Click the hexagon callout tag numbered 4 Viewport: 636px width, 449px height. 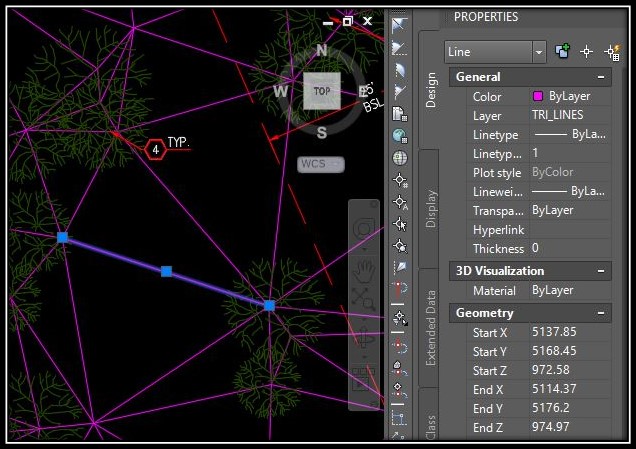tap(155, 150)
